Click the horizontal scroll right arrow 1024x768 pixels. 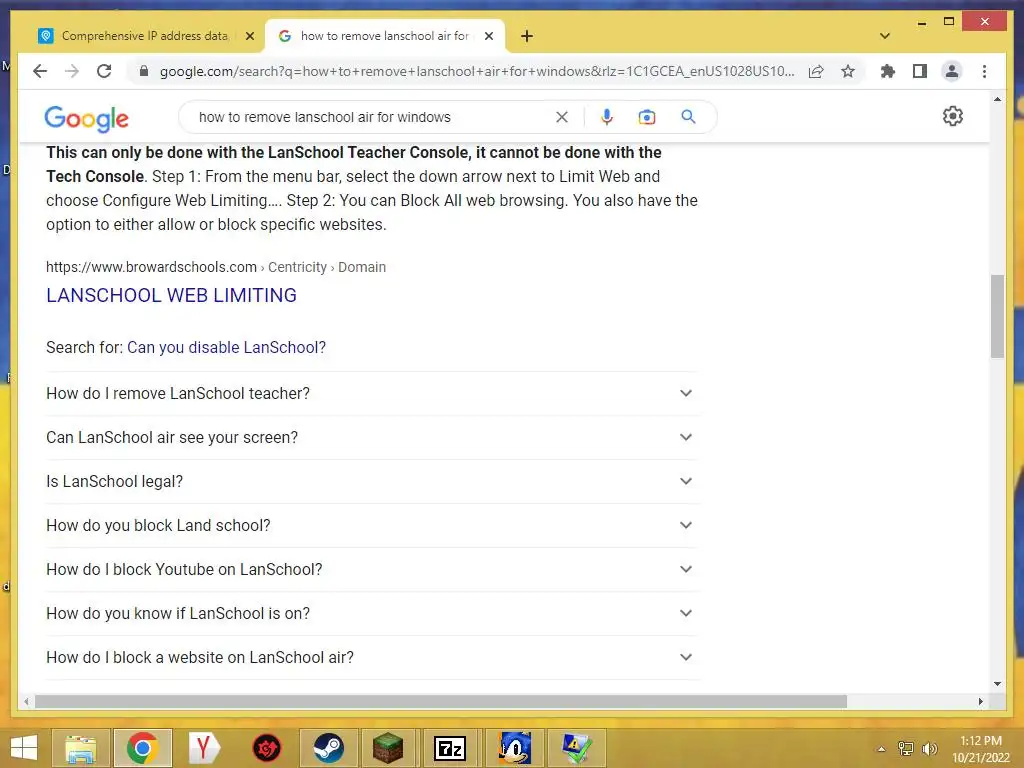pos(980,701)
